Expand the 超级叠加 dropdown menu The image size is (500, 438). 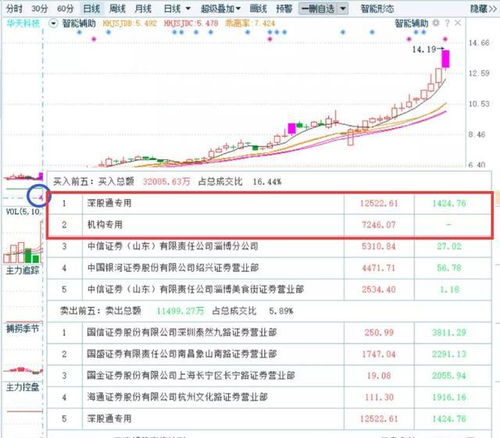coord(220,8)
